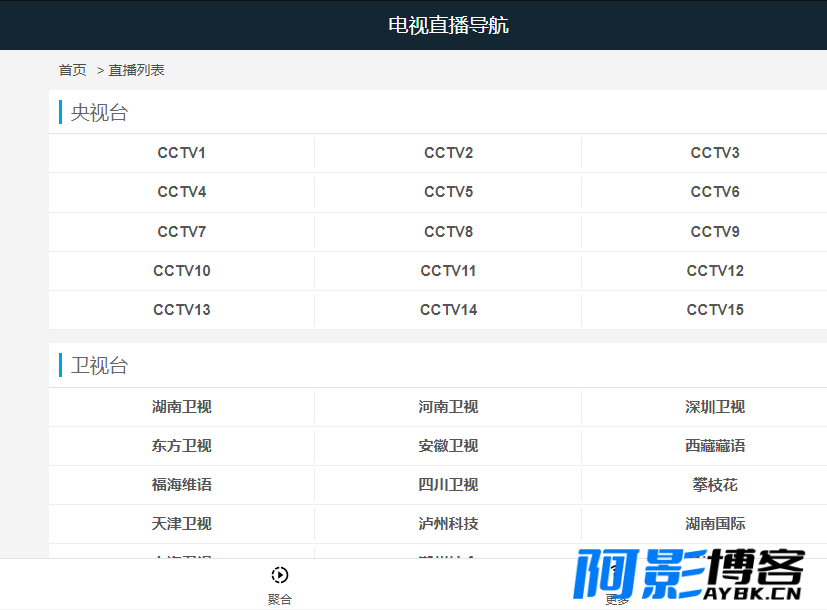Select 河南卫视 from the satellite list

click(x=448, y=406)
